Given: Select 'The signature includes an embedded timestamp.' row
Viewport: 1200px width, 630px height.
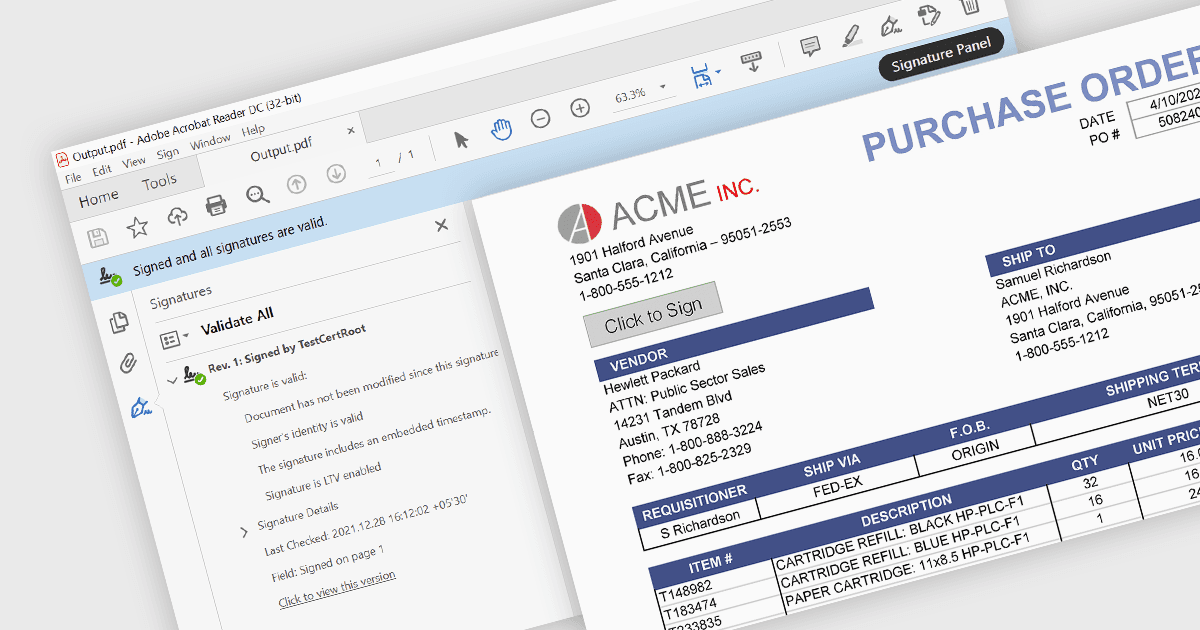Looking at the screenshot, I should (x=374, y=440).
